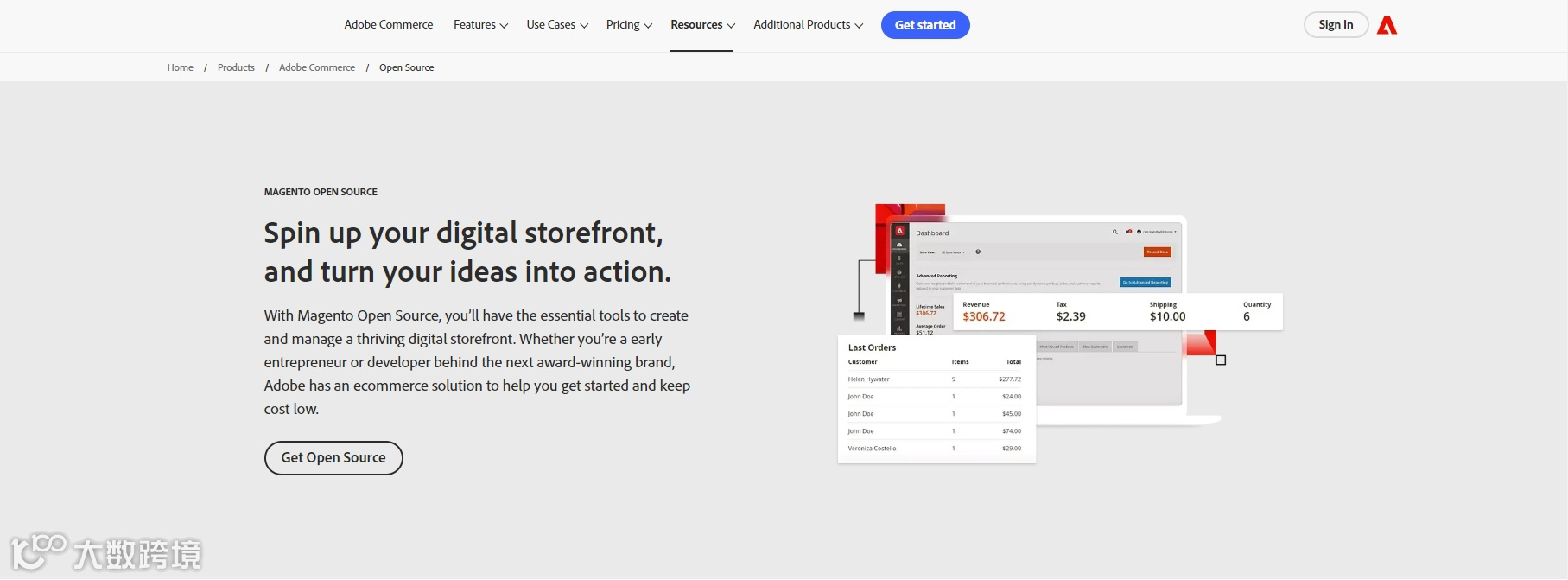Click the Sign In button
Screen dimensions: 1568x580
(1336, 25)
